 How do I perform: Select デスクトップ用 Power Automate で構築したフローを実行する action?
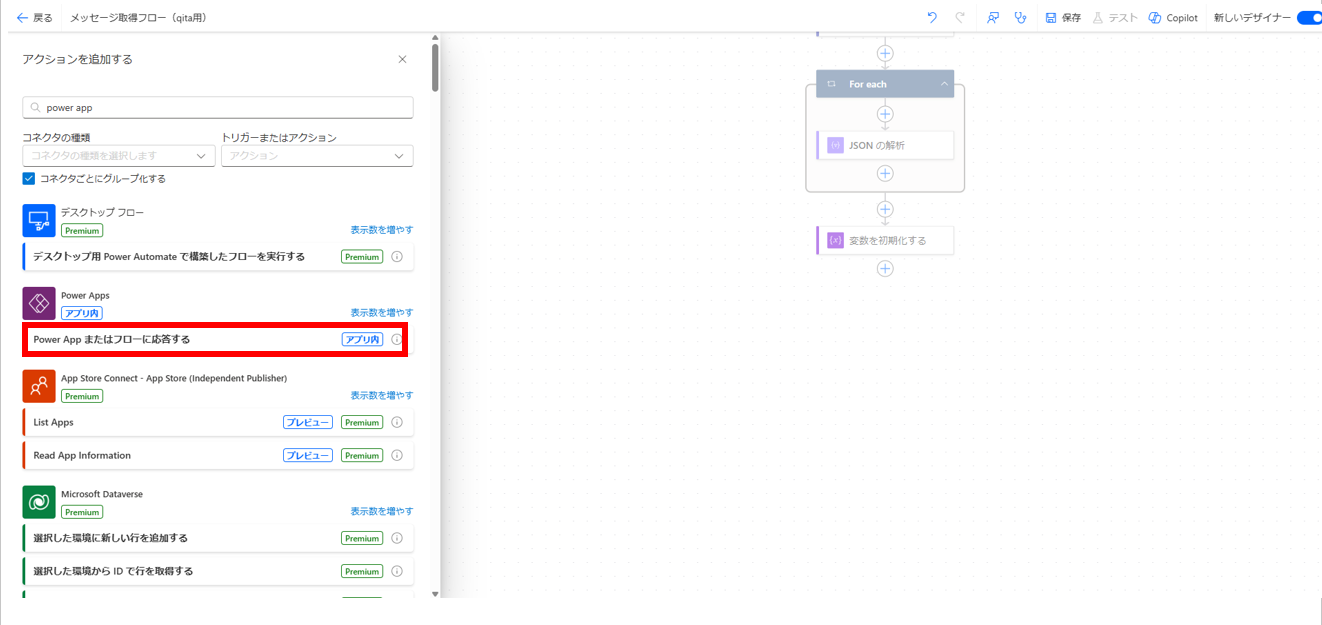(x=218, y=256)
